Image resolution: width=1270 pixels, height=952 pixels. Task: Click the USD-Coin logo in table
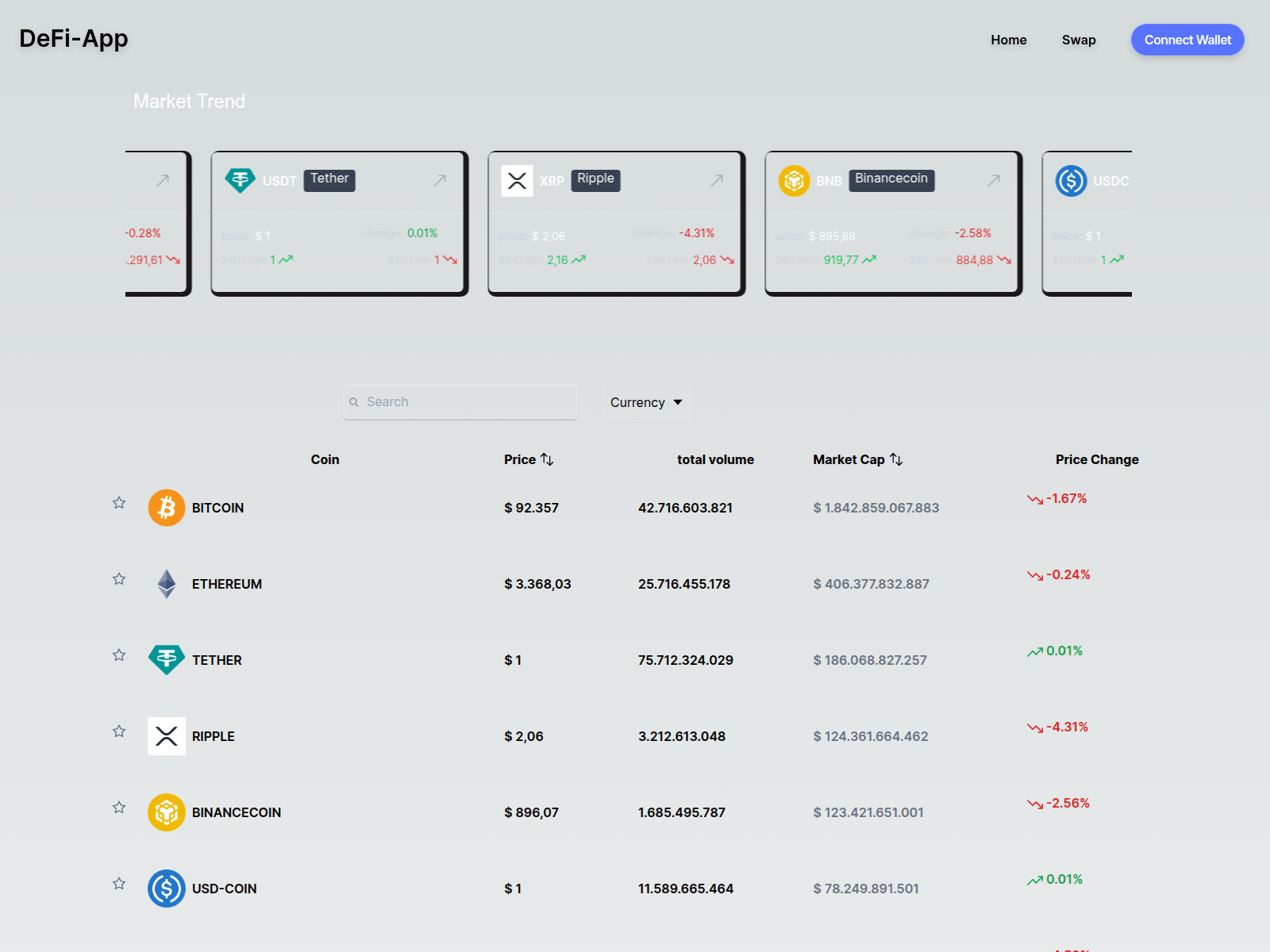167,889
